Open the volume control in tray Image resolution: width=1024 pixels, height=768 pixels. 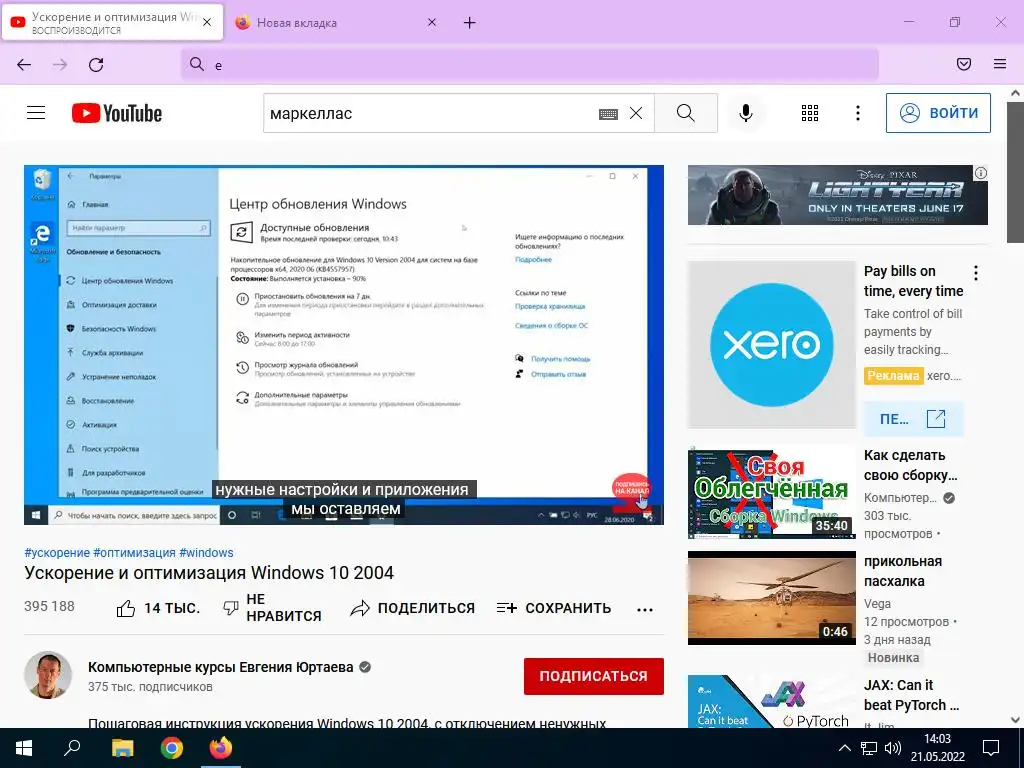[x=892, y=748]
